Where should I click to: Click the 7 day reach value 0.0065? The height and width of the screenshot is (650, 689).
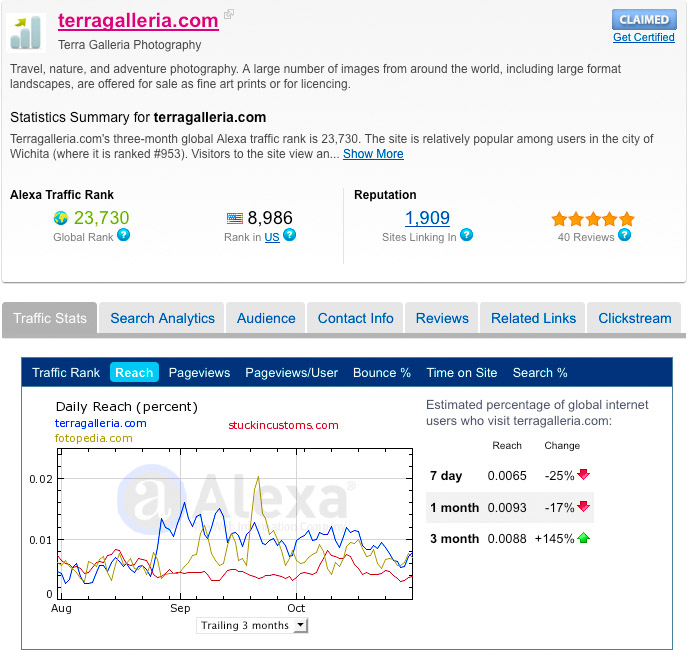click(x=507, y=476)
